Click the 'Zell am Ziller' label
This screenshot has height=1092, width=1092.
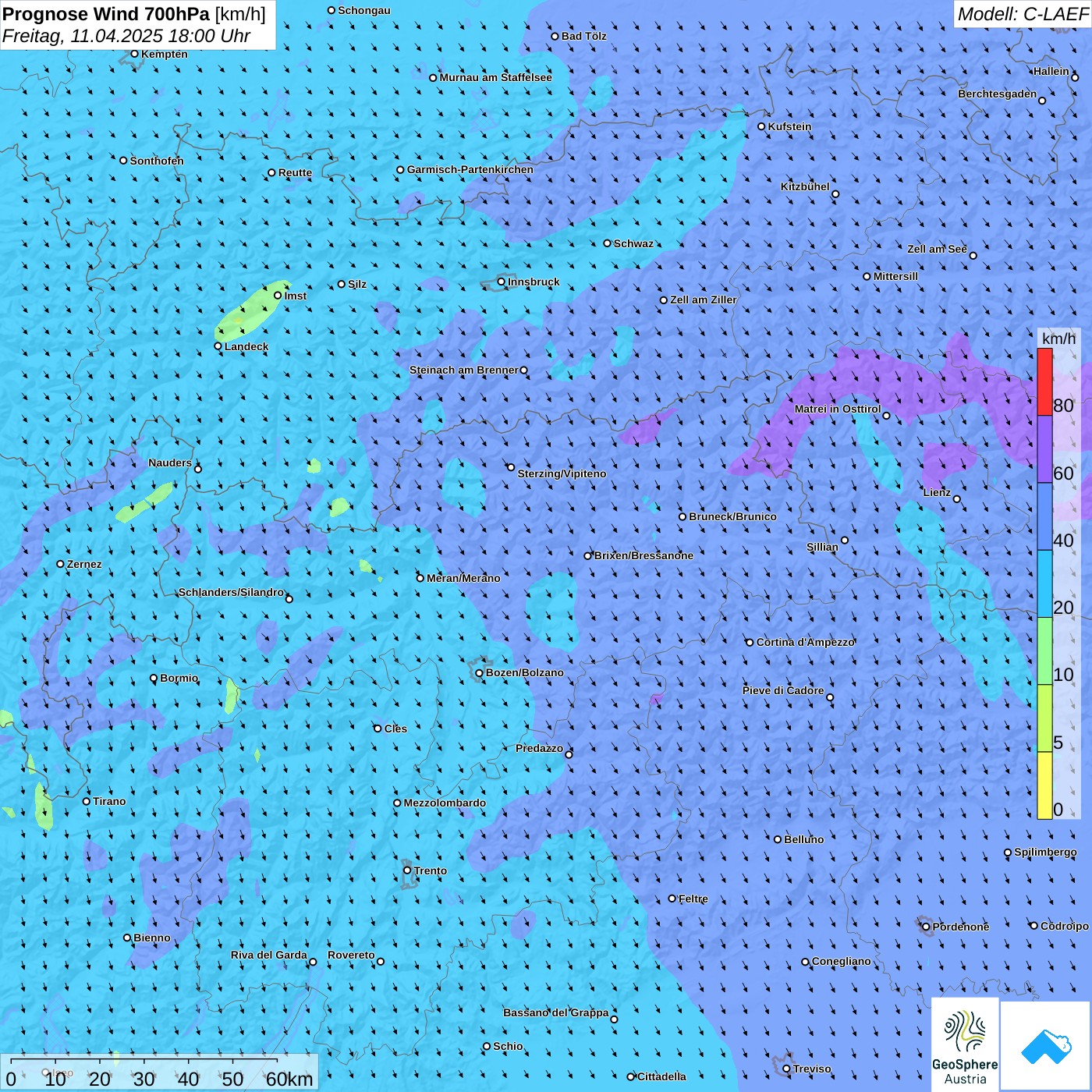point(704,300)
